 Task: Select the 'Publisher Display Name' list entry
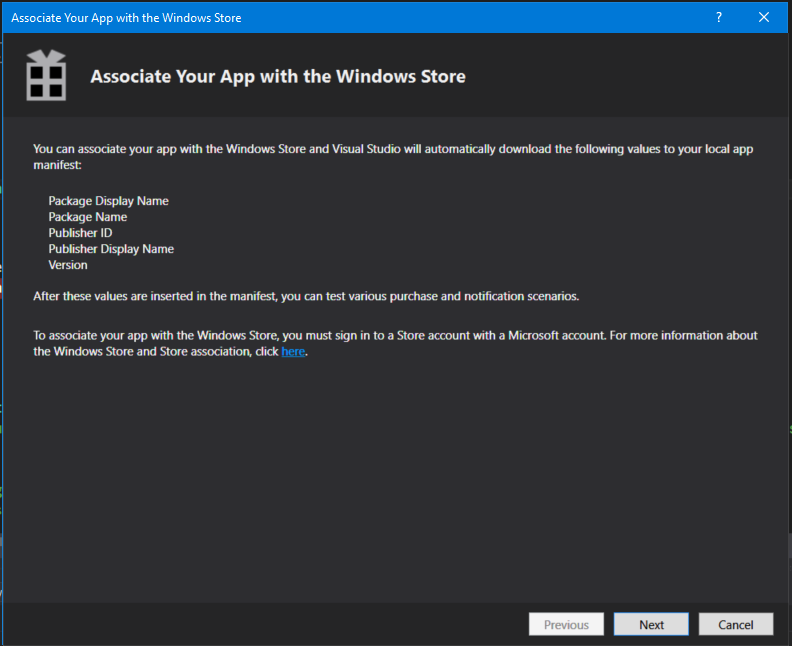[111, 249]
